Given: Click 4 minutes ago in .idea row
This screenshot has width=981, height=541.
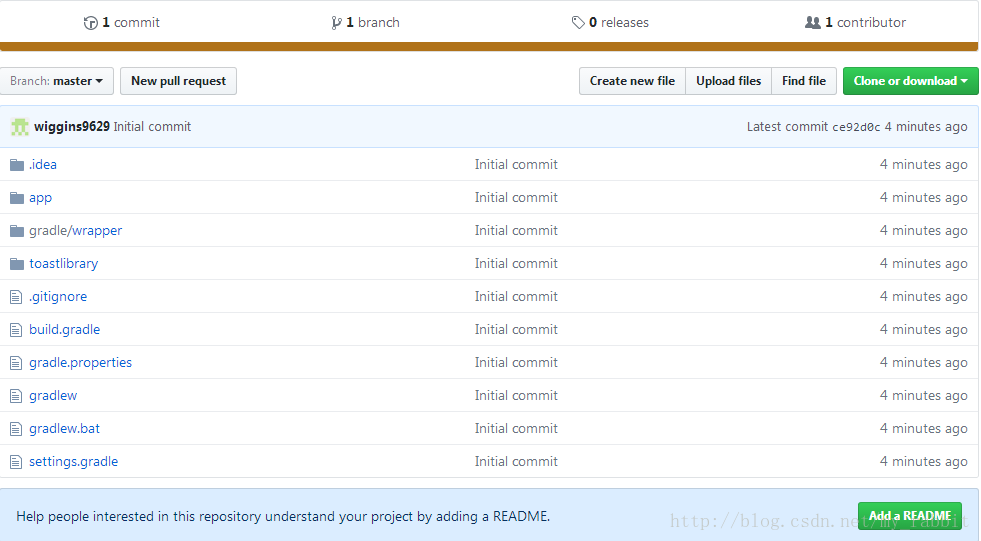Looking at the screenshot, I should 923,164.
